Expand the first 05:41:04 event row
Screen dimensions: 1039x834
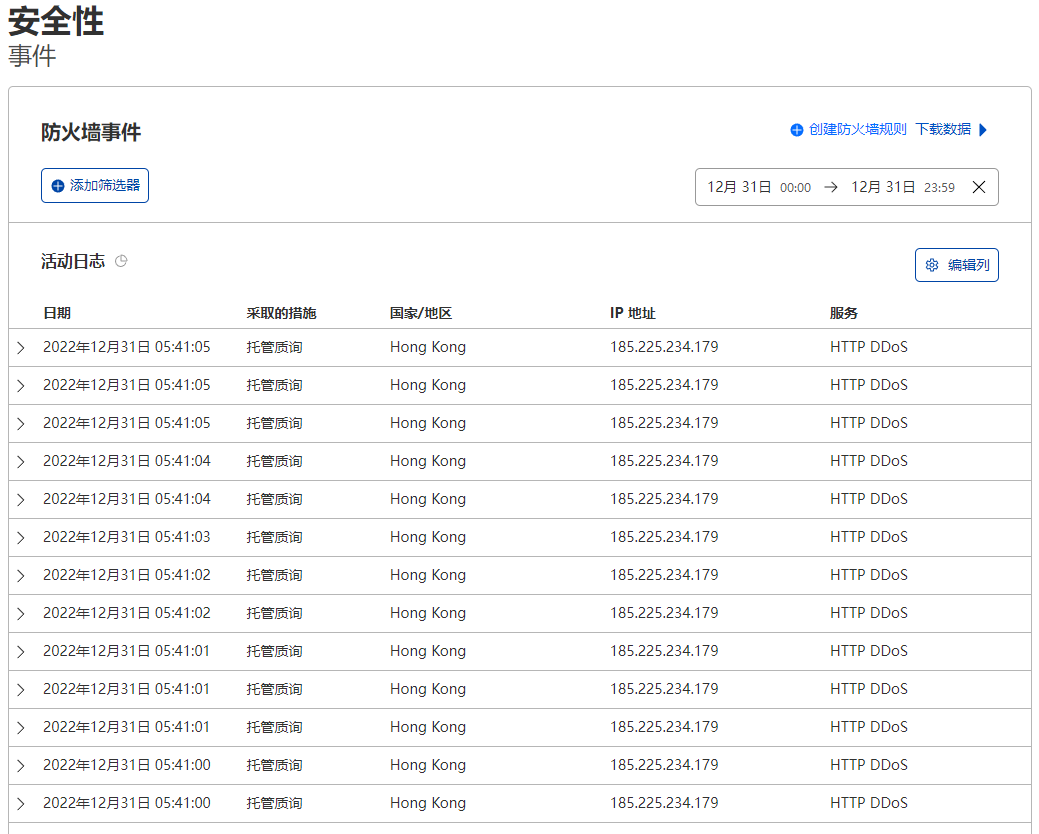tap(21, 462)
